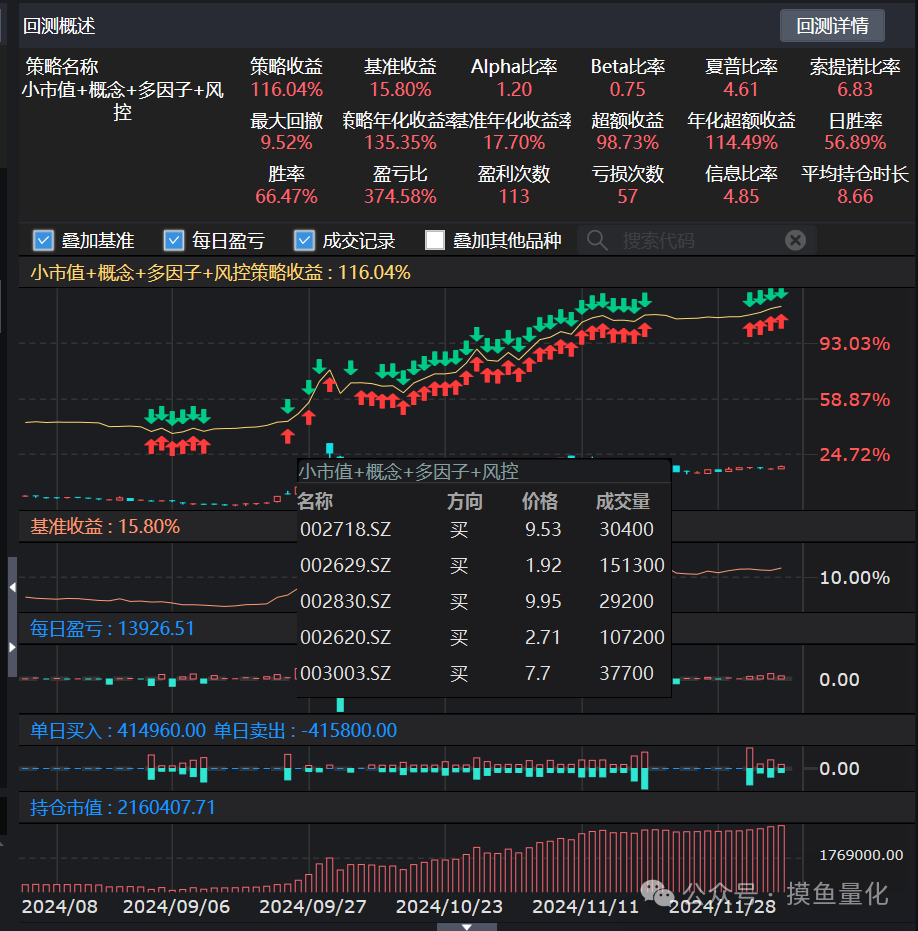The image size is (918, 931).
Task: Click the 小市值+概念+多因子+风控 strategy name
Action: (x=122, y=101)
